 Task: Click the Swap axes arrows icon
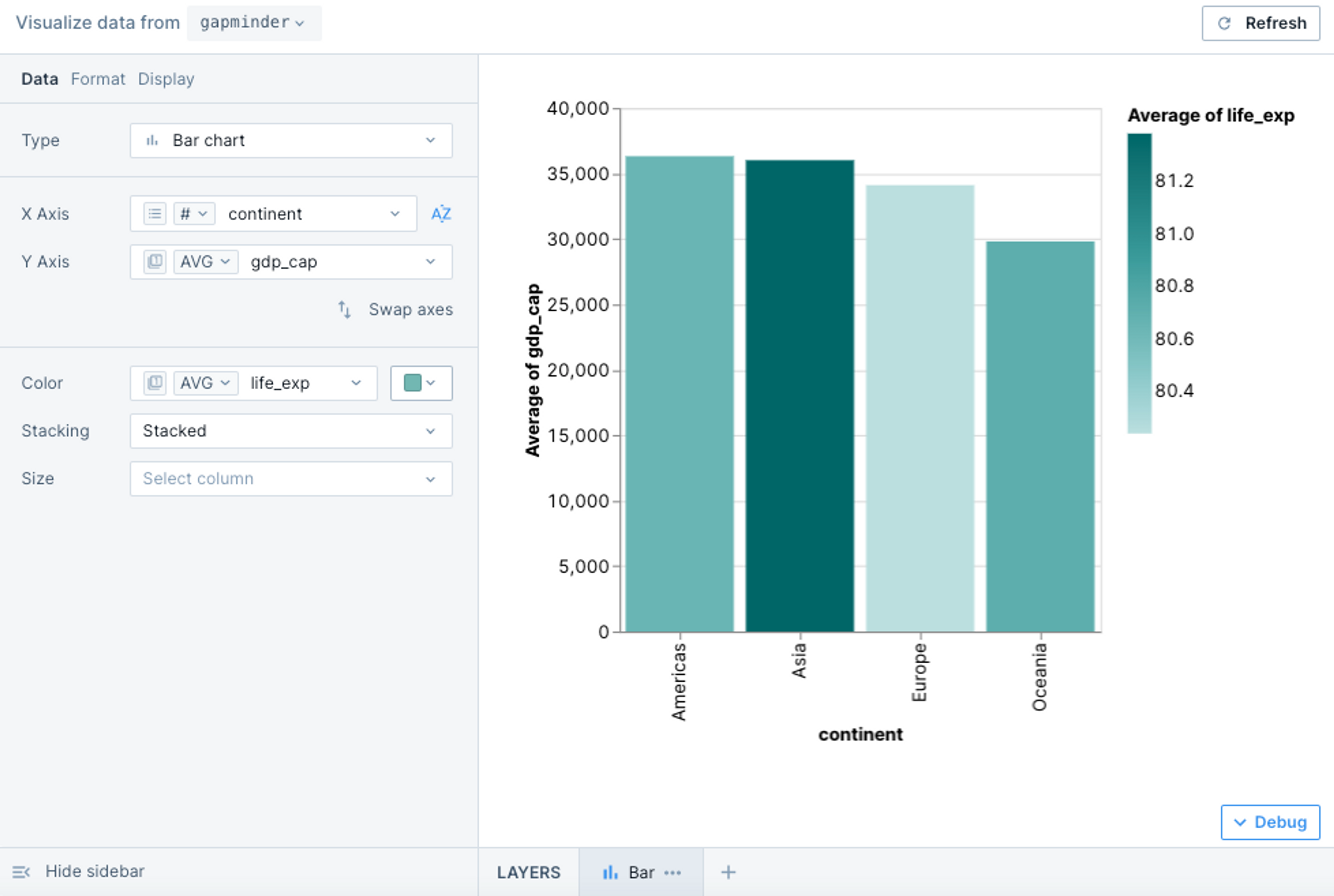(x=344, y=310)
